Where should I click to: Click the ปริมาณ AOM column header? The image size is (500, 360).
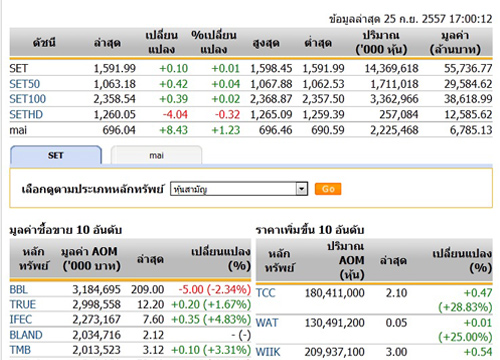[346, 260]
